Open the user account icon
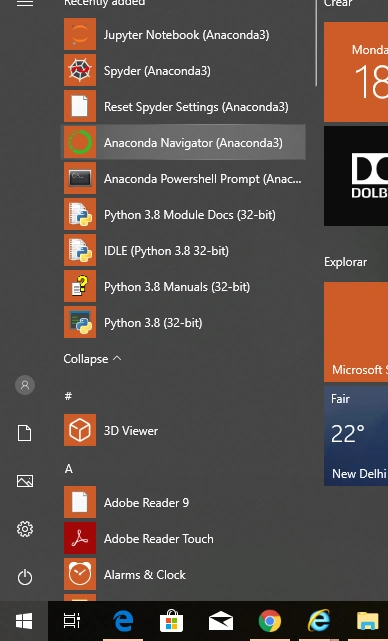 coord(25,385)
